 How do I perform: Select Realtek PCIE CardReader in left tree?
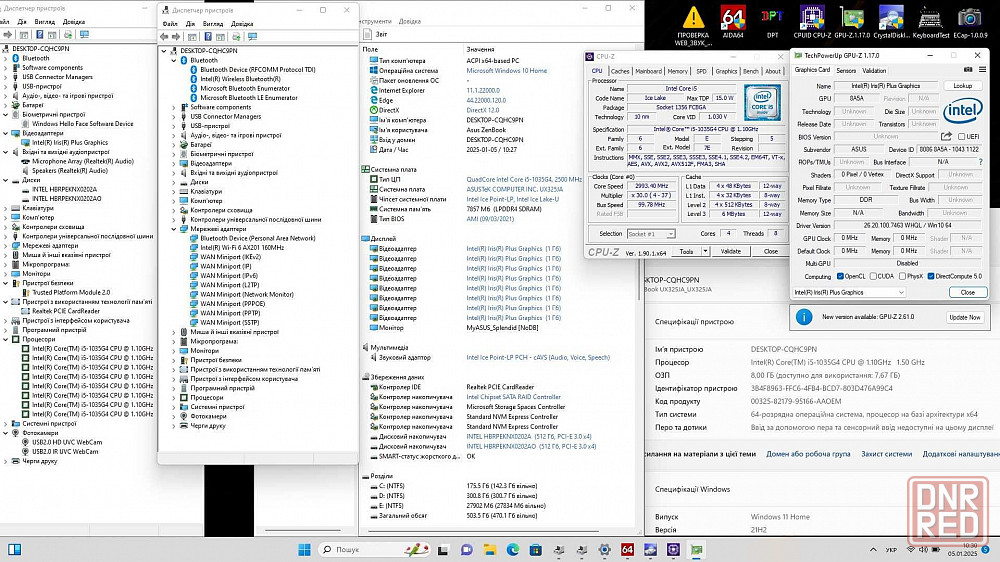pos(66,311)
